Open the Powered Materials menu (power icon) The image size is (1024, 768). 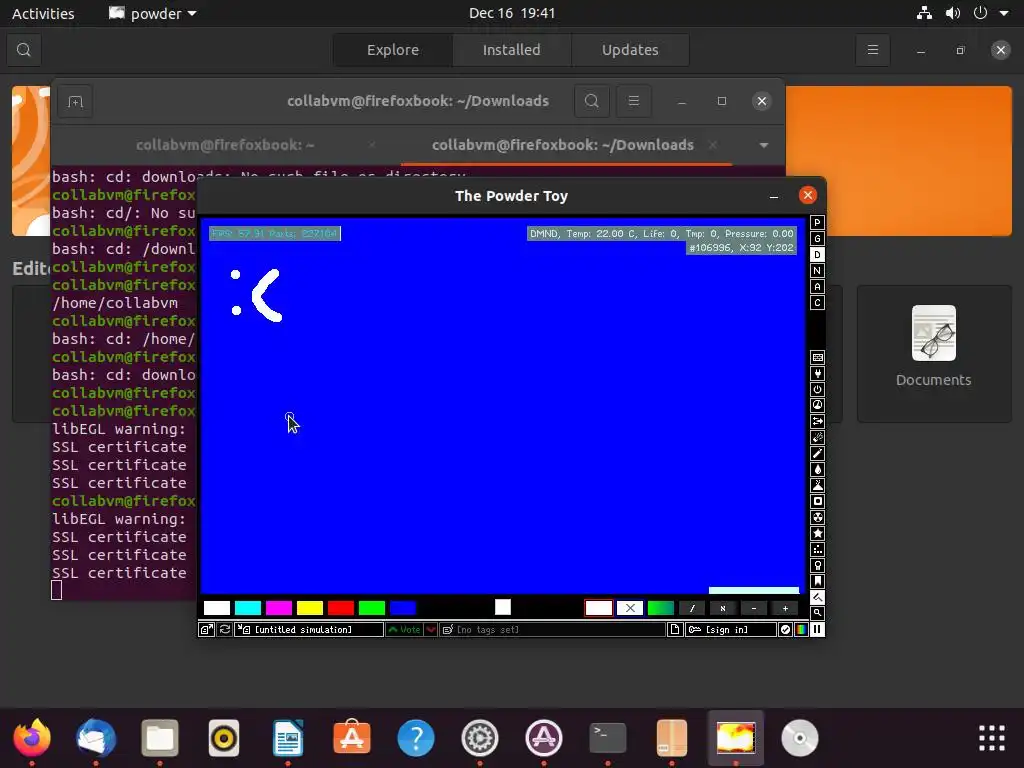click(x=817, y=389)
